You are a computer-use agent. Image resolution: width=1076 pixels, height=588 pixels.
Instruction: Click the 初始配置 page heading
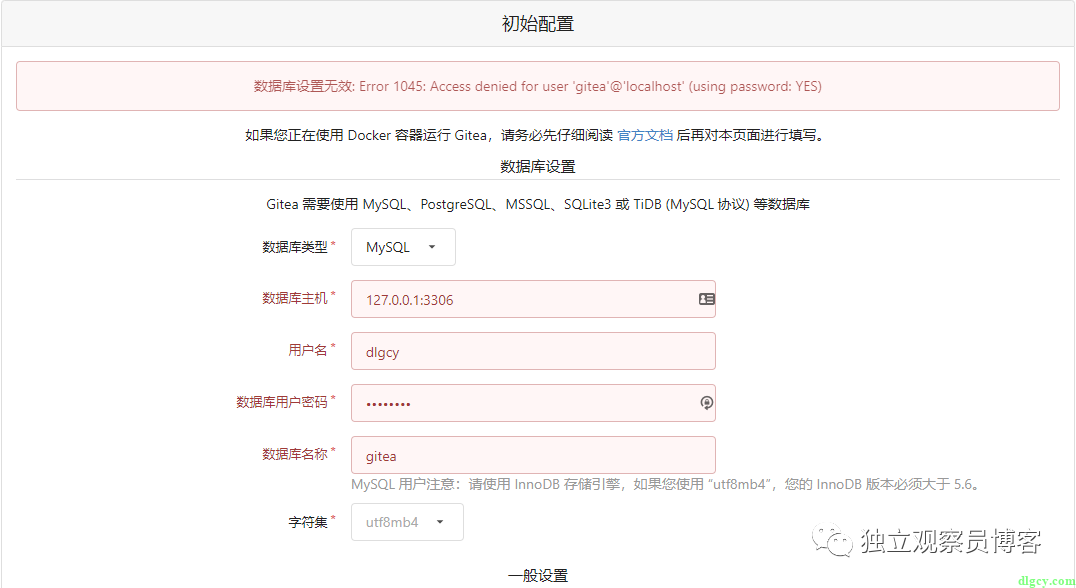pos(538,24)
